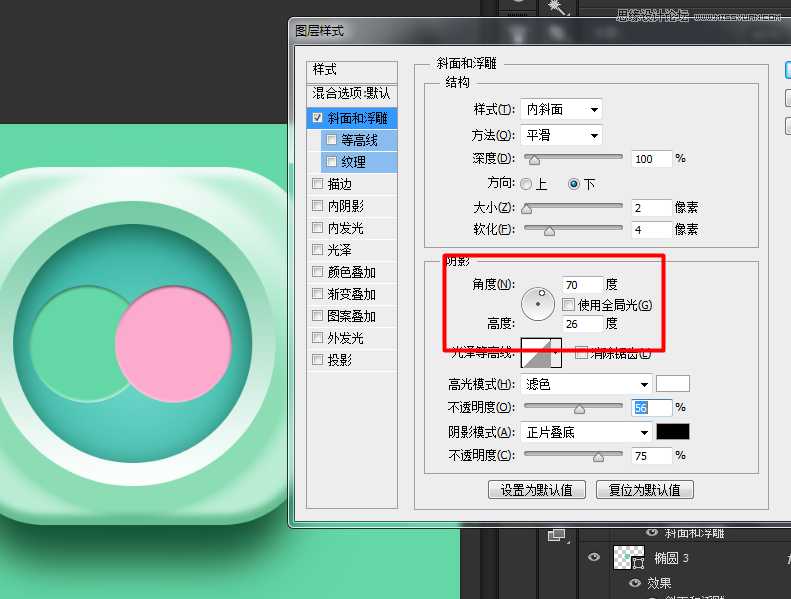Open 光泽等高线 contour picker arrow

click(x=556, y=353)
